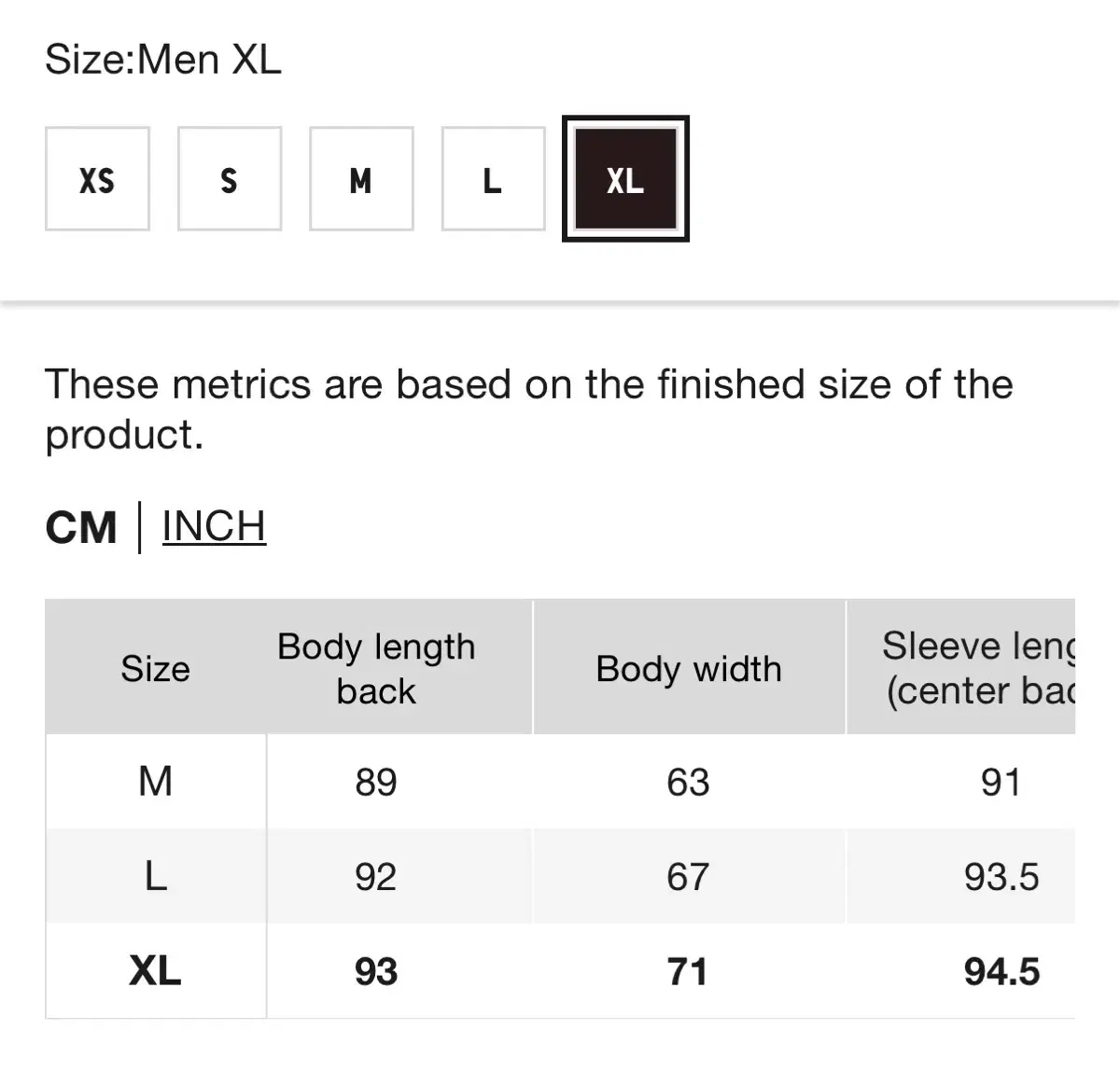Click the Sleeve length column header
Viewport: 1120px width, 1085px height.
coord(961,668)
